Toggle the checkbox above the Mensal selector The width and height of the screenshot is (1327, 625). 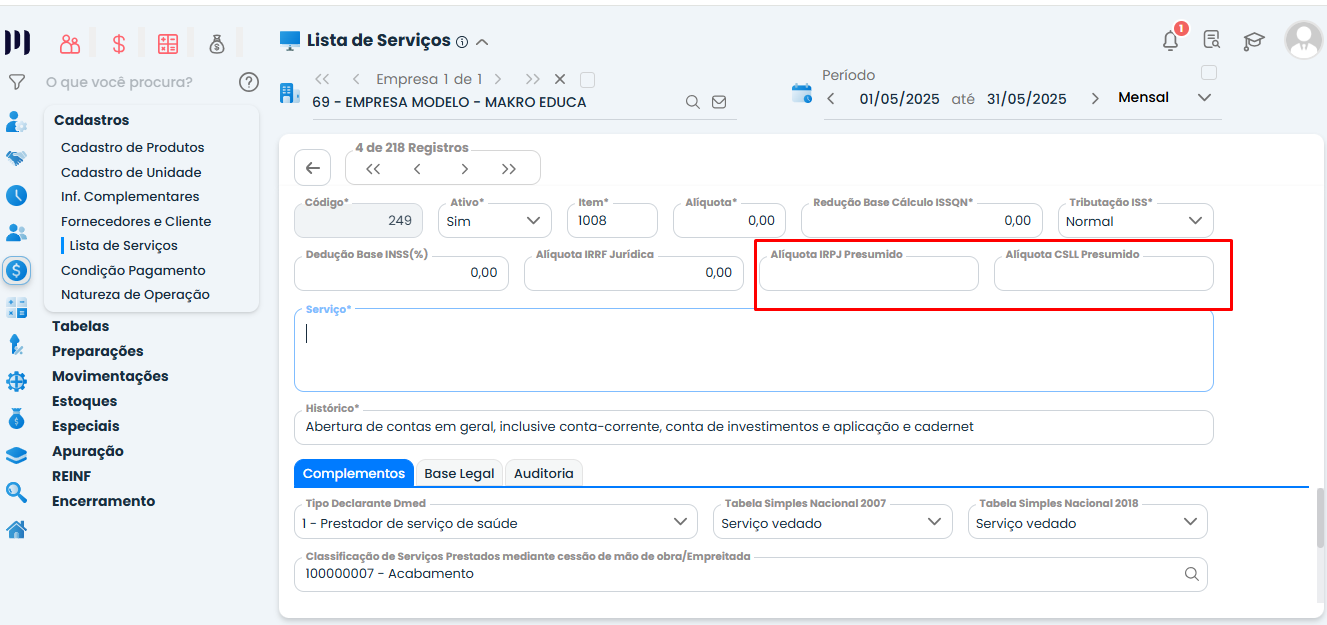coord(1209,73)
